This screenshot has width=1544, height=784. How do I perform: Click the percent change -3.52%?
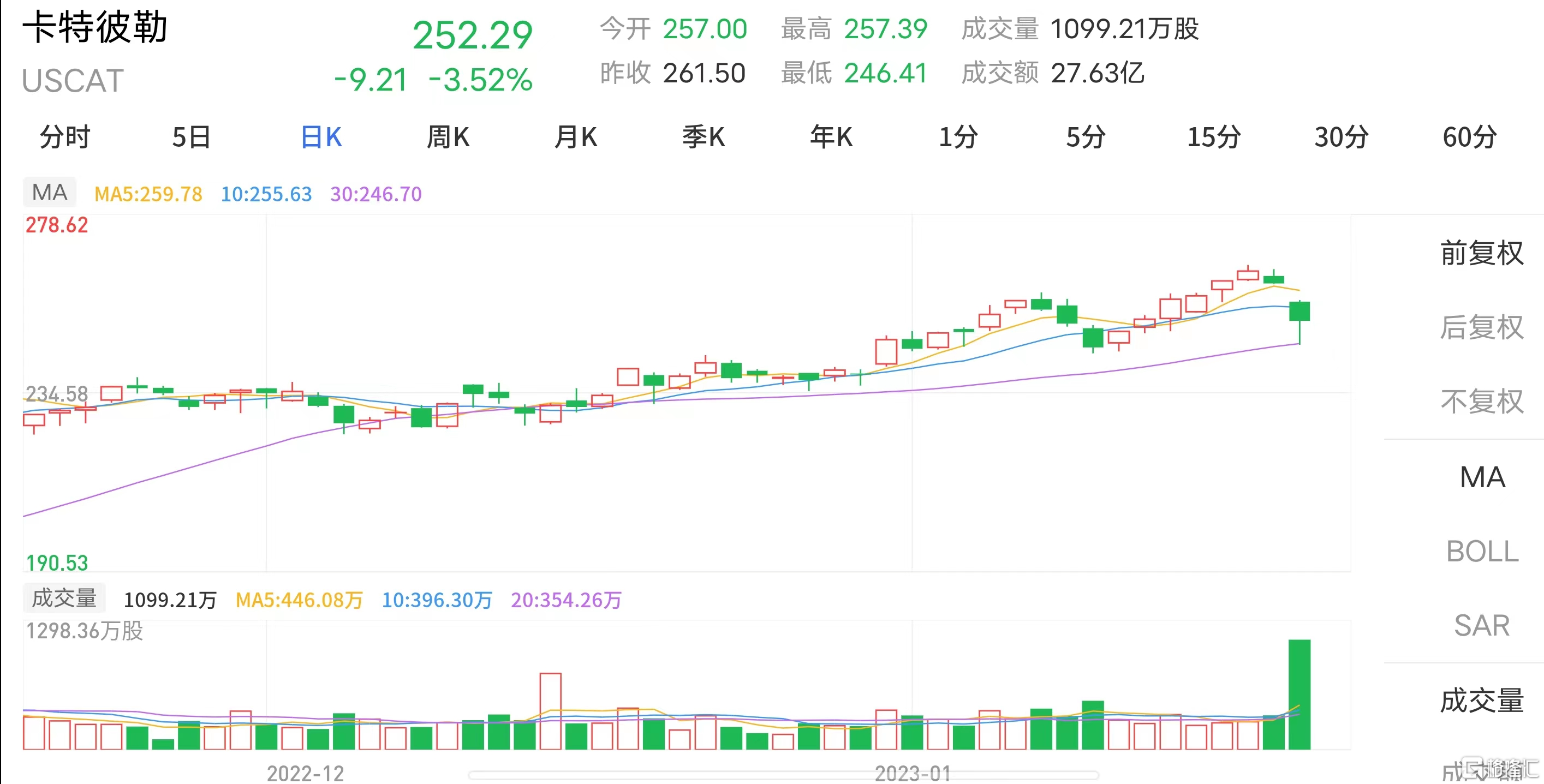pyautogui.click(x=481, y=80)
